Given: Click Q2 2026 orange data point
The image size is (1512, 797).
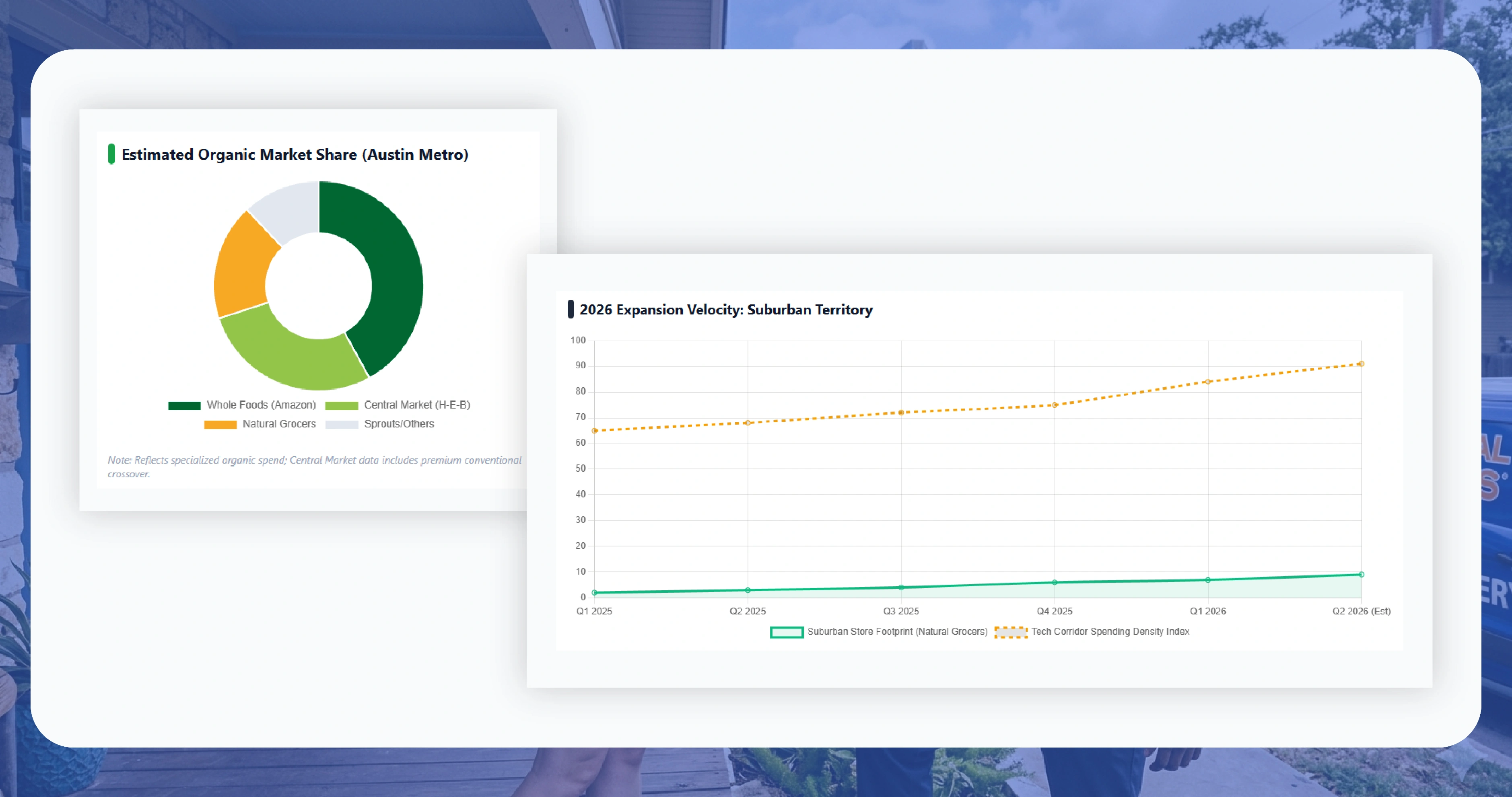Looking at the screenshot, I should tap(1361, 364).
